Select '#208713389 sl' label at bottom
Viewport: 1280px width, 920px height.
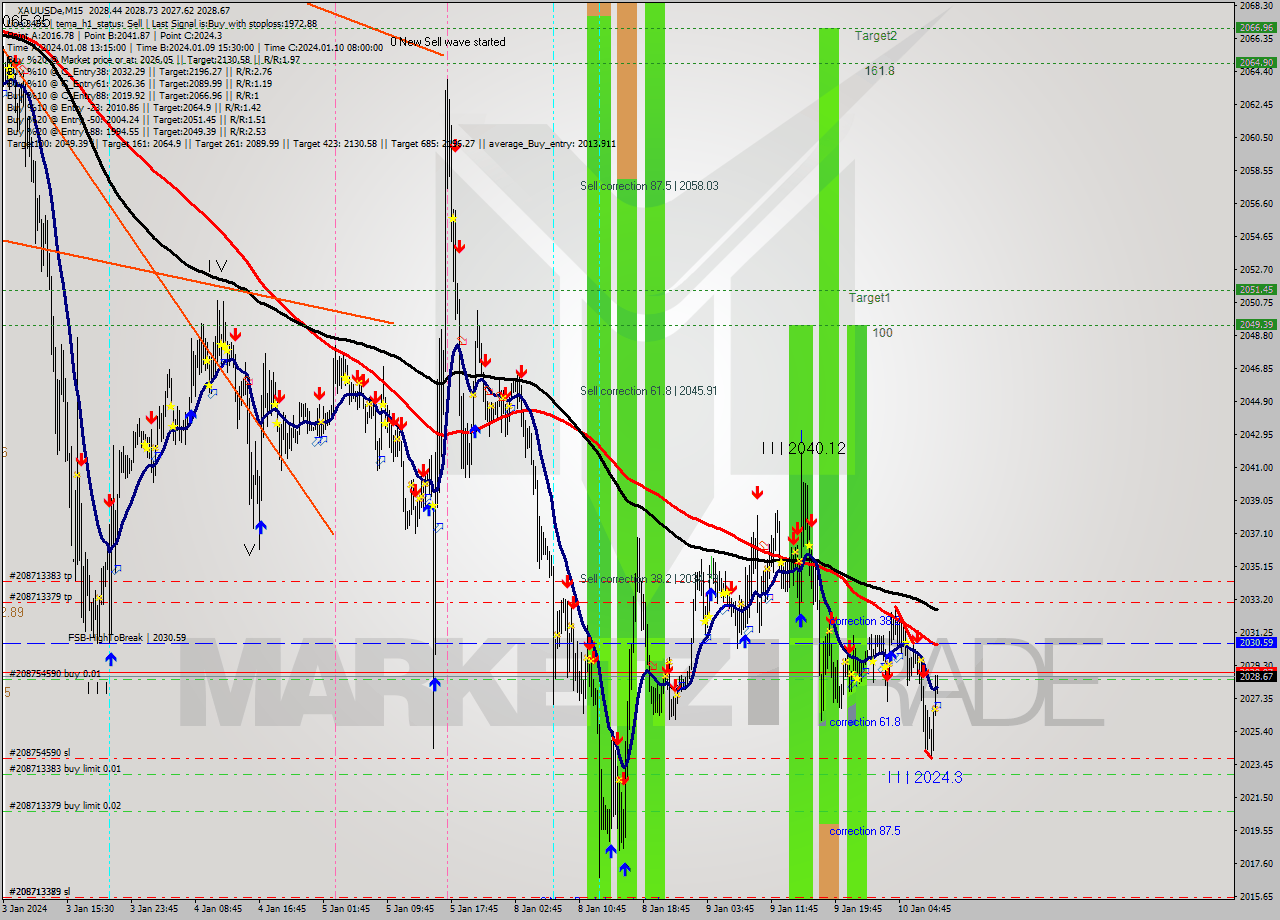coord(40,891)
